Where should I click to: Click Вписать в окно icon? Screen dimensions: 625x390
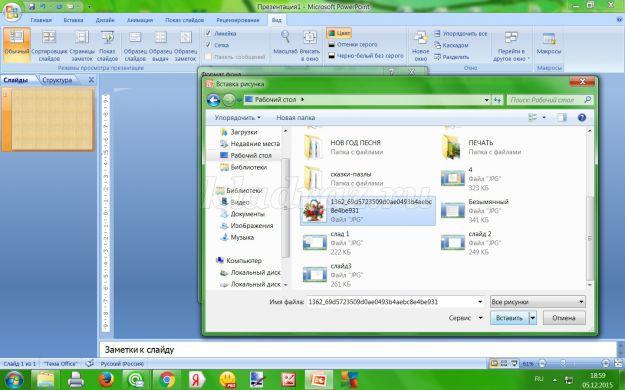[310, 45]
